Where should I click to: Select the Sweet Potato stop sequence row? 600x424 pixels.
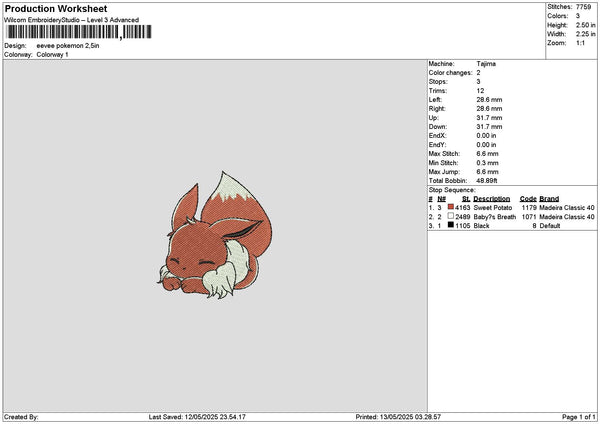[512, 207]
